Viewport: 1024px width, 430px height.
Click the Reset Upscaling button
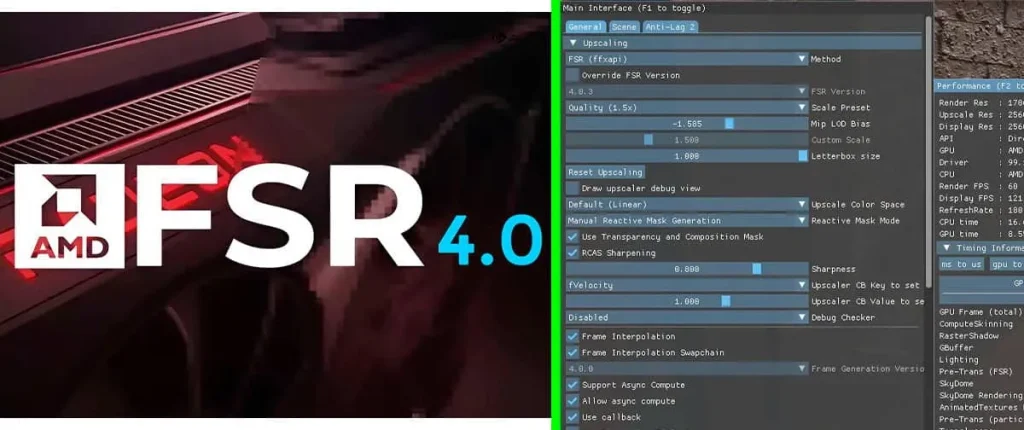tap(605, 173)
